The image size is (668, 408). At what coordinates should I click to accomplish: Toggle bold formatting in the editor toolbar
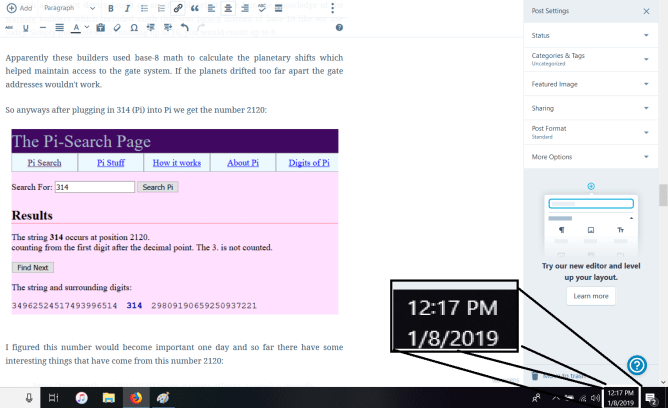(x=111, y=8)
